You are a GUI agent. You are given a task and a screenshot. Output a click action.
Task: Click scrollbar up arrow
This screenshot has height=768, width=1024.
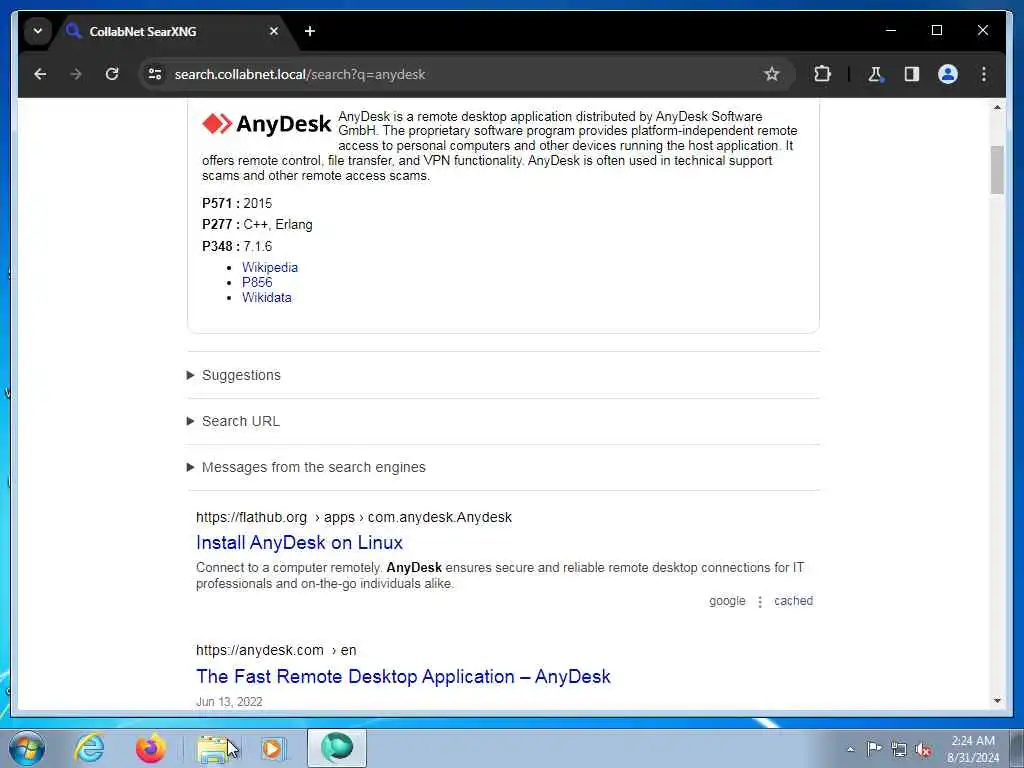997,107
